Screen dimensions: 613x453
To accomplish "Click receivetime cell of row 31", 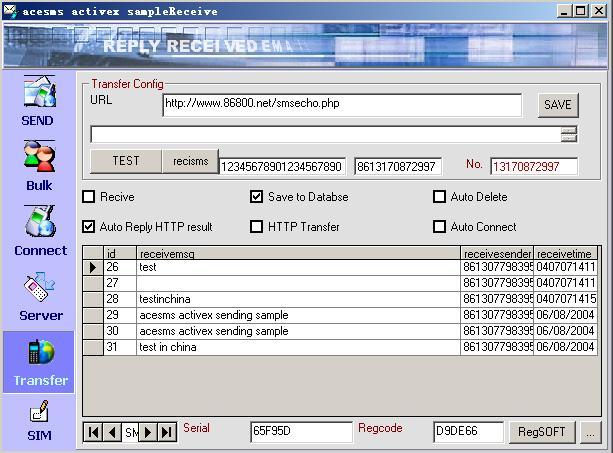I will (565, 347).
